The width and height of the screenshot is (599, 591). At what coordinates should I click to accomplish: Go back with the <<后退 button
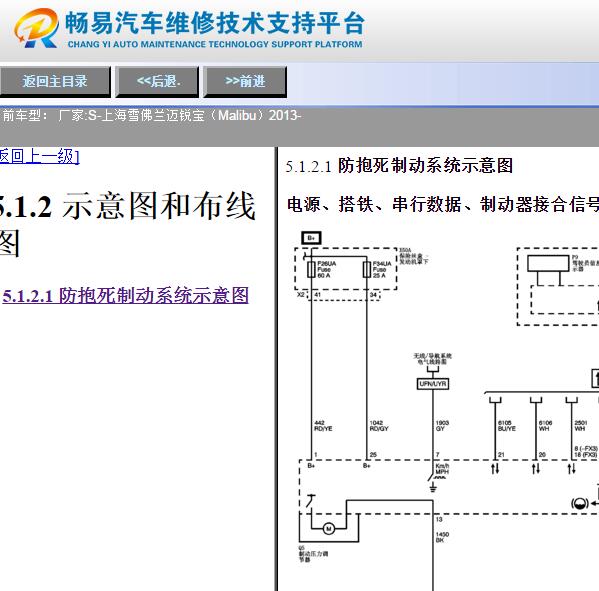coord(157,81)
